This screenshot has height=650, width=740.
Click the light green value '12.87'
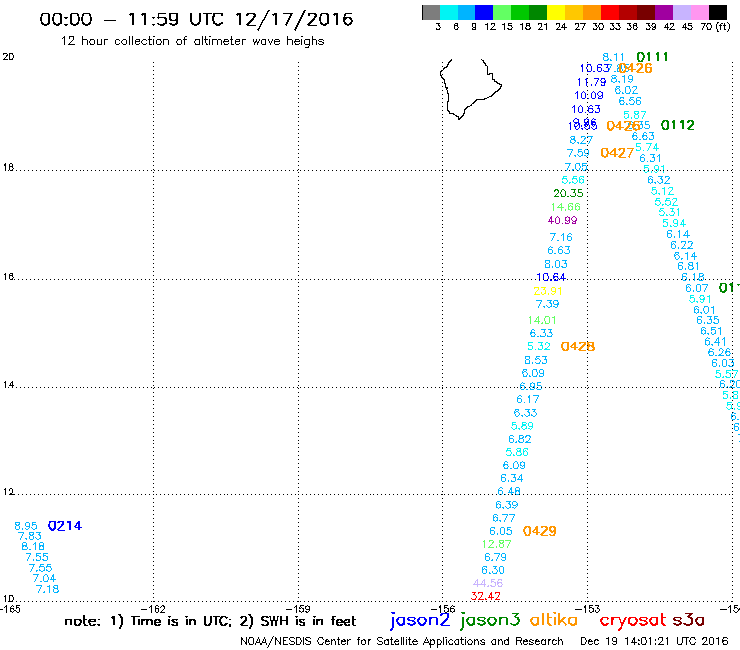[496, 544]
